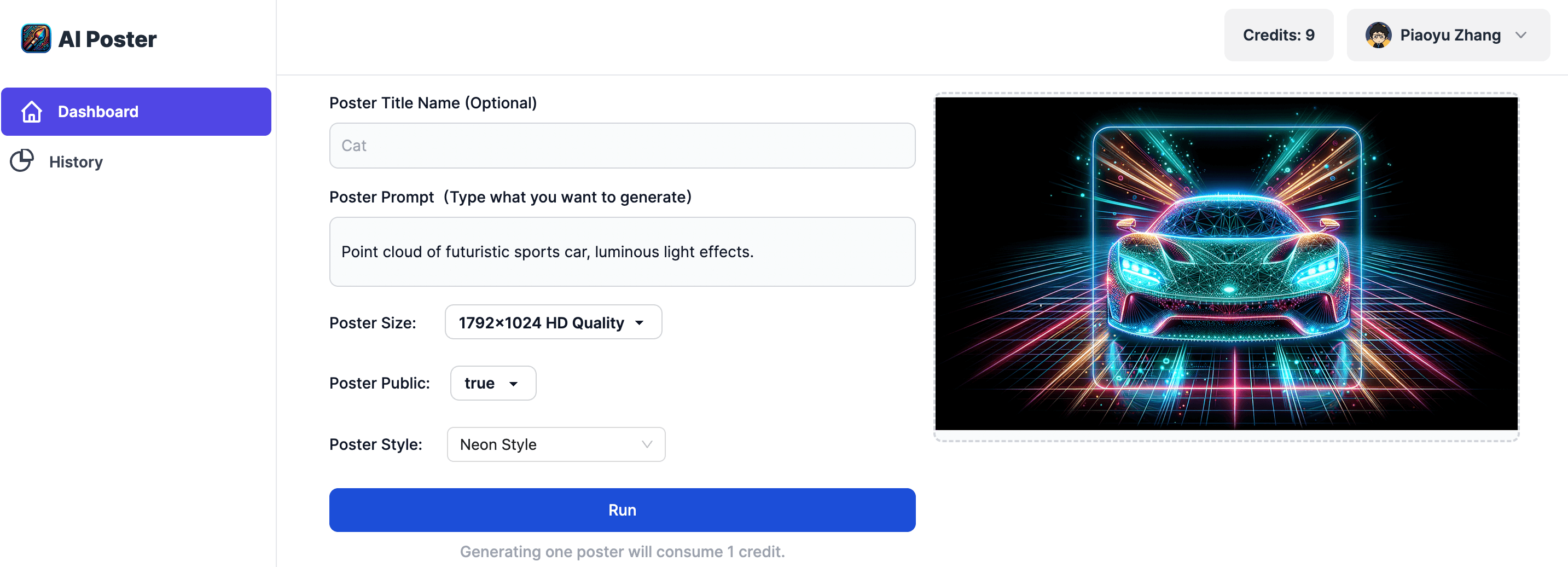Click the Credits: 9 button

point(1278,34)
